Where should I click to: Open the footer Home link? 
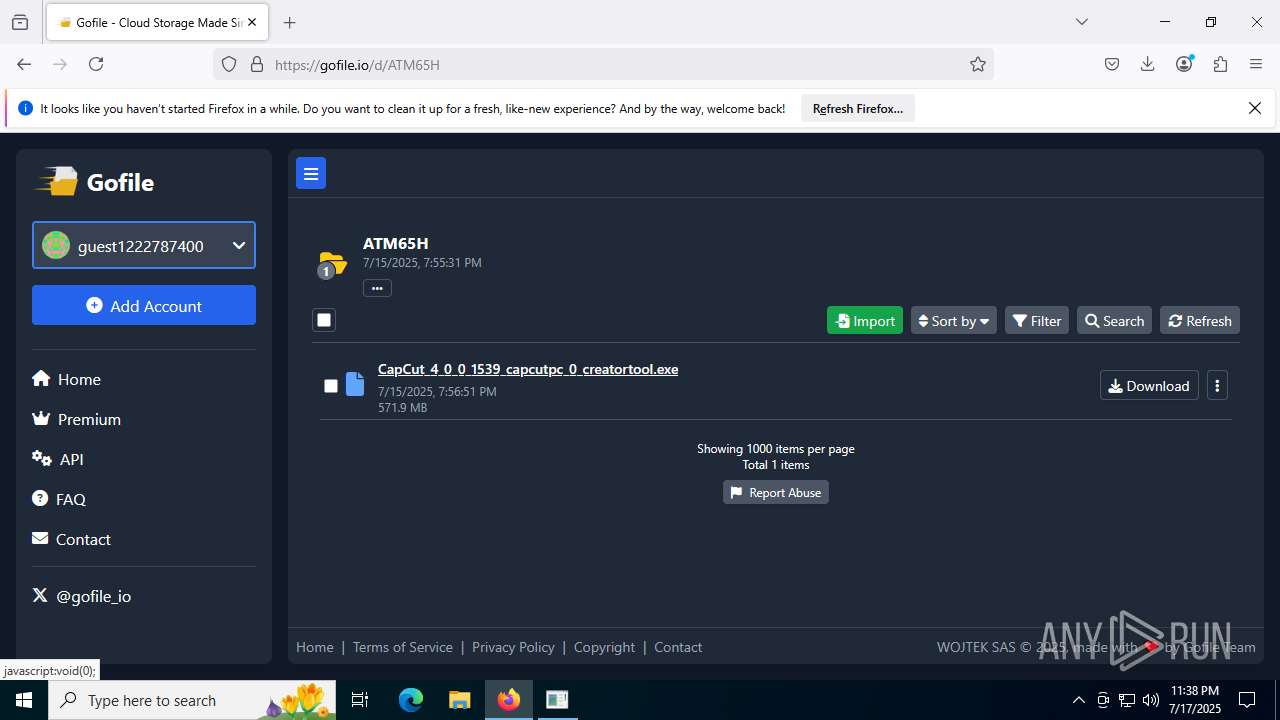pyautogui.click(x=315, y=647)
